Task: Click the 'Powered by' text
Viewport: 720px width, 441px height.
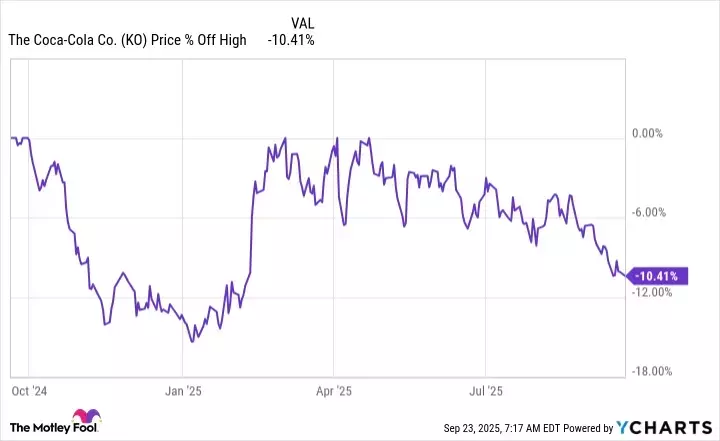Action: [x=597, y=428]
